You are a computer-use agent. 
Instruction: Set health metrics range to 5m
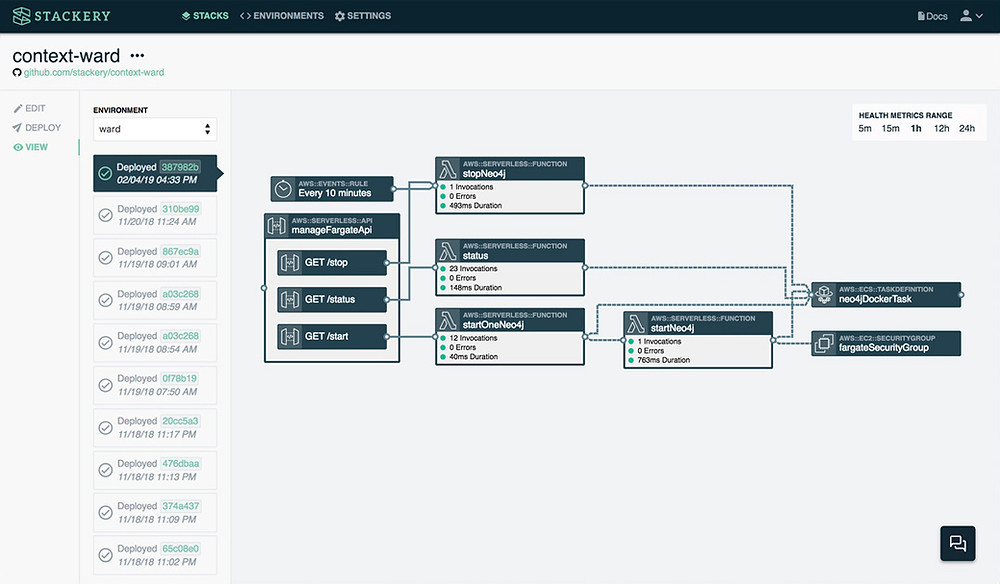pyautogui.click(x=865, y=128)
